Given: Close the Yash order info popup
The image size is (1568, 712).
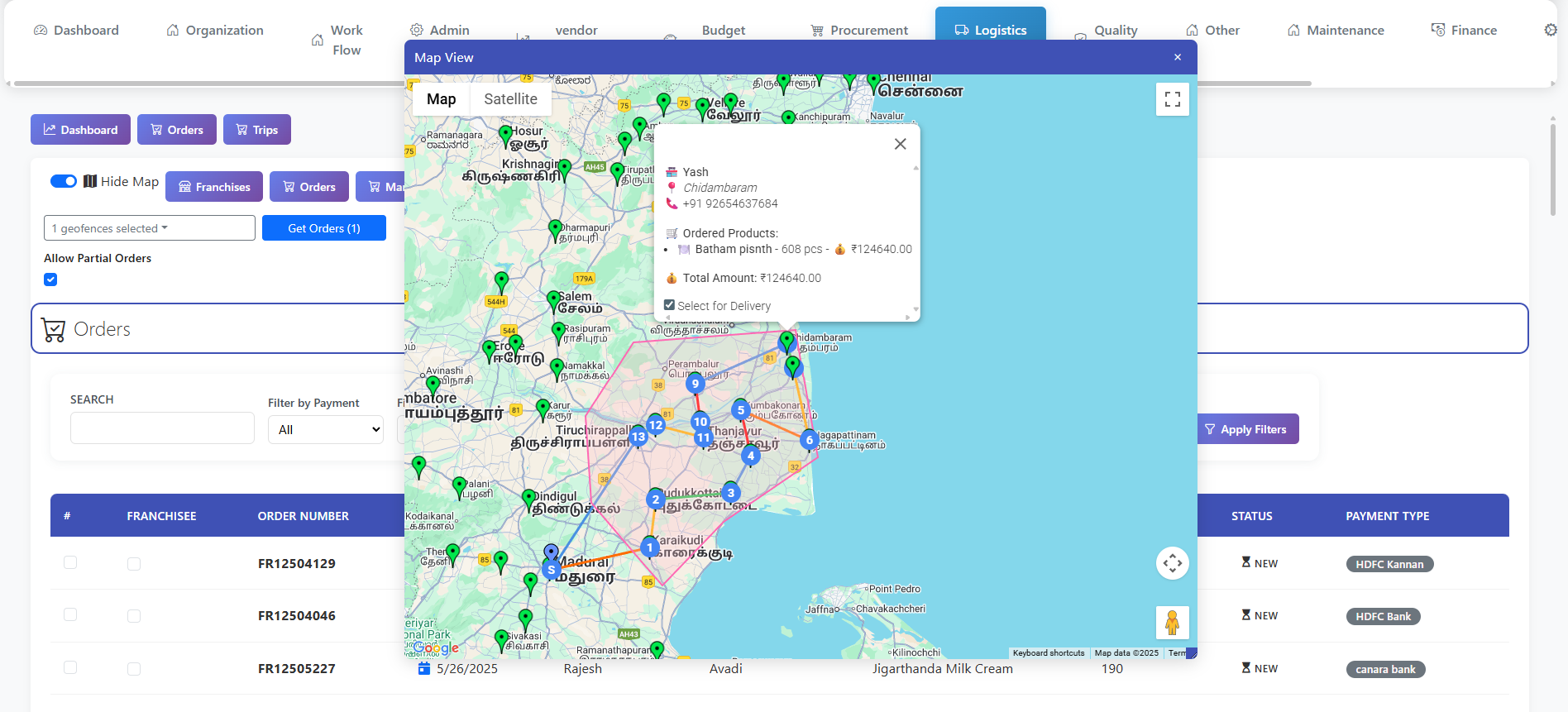Looking at the screenshot, I should 900,144.
